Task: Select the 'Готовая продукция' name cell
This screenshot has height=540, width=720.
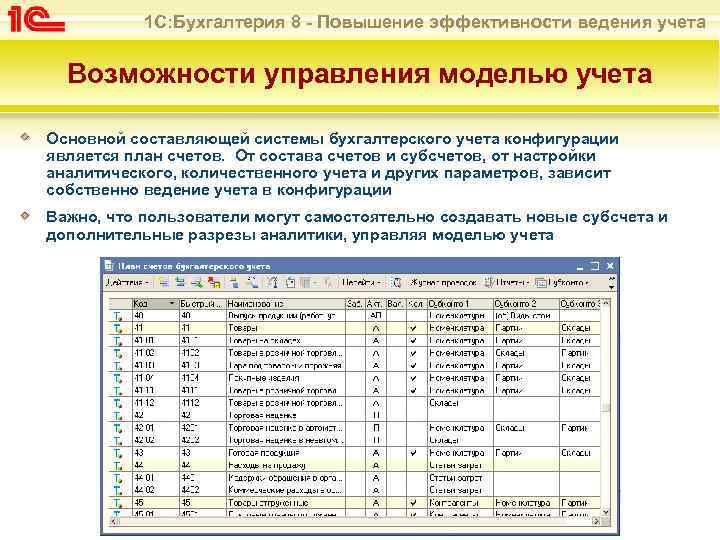Action: tap(285, 453)
